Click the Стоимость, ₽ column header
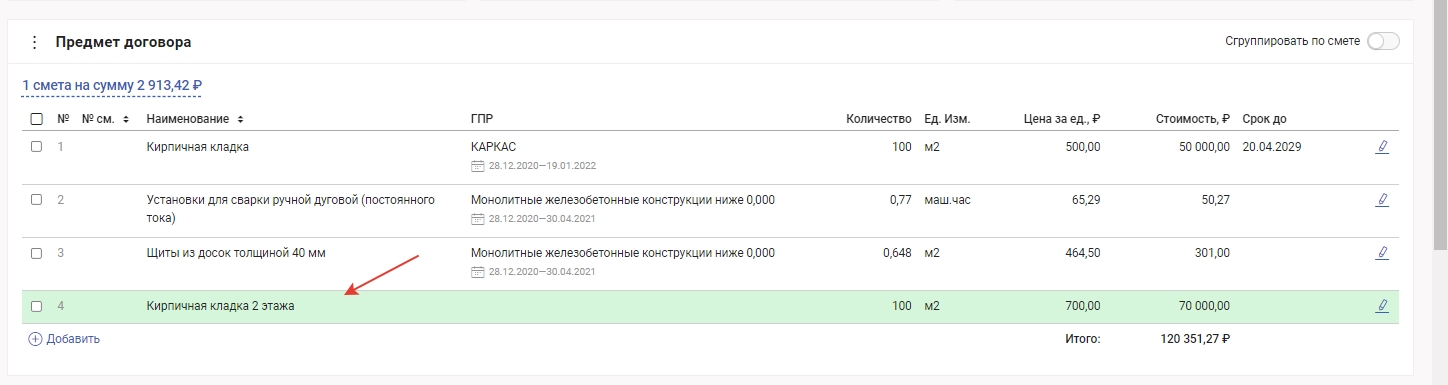1448x385 pixels. coord(1192,119)
